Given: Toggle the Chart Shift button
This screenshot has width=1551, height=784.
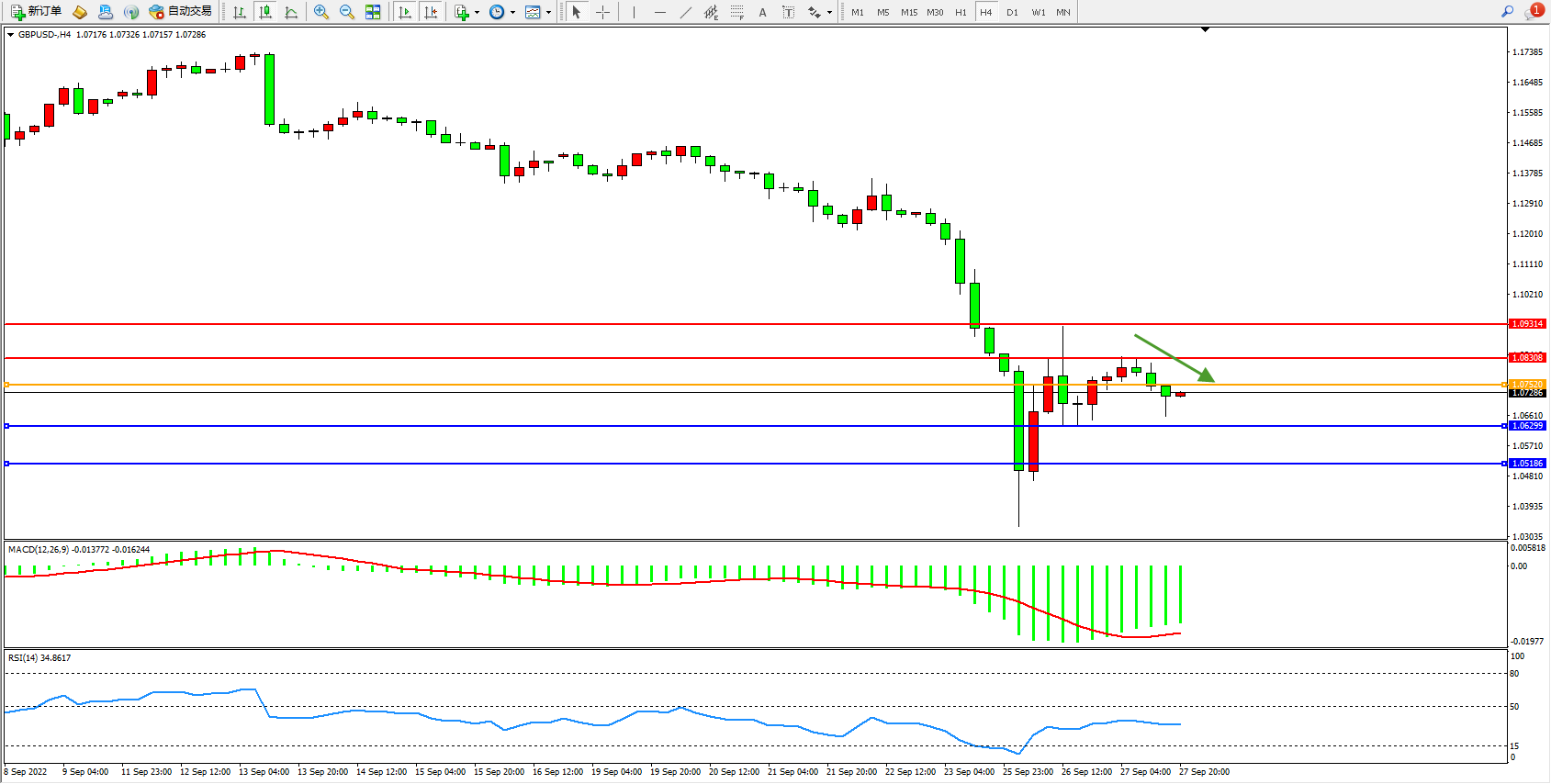Looking at the screenshot, I should pyautogui.click(x=431, y=12).
